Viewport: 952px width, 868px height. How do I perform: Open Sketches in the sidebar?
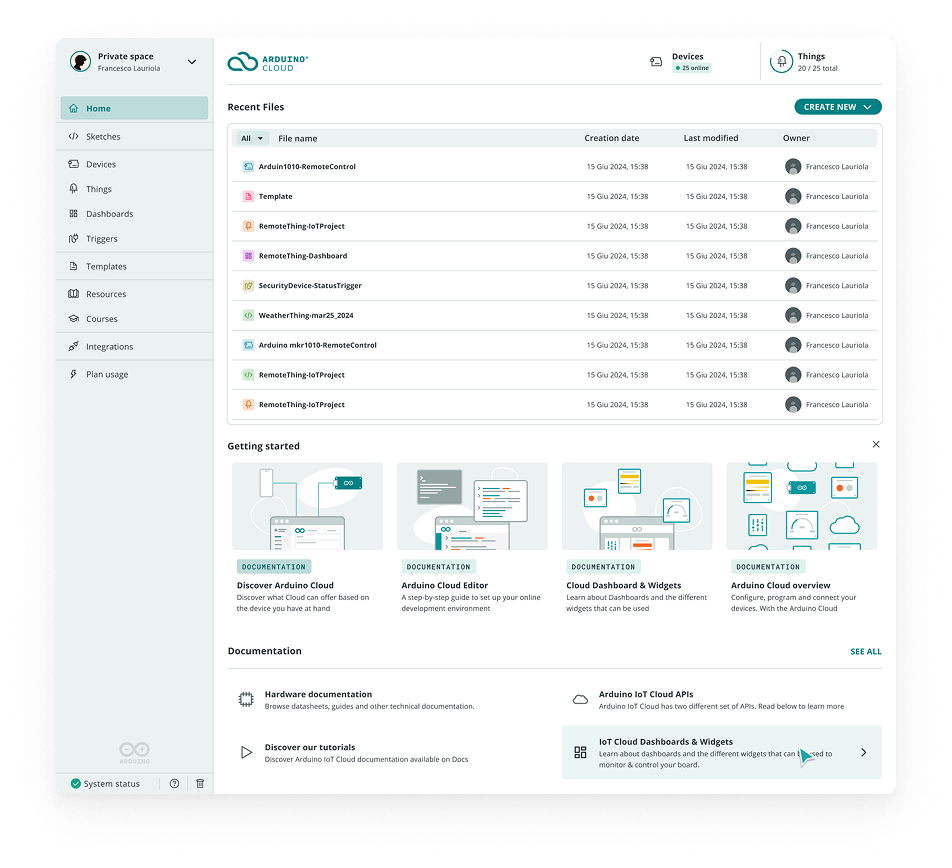click(x=134, y=137)
